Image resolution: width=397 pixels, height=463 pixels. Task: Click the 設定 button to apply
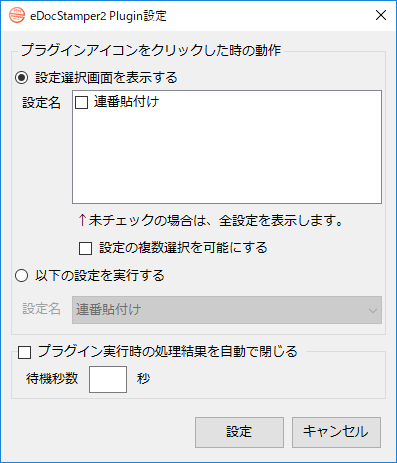click(239, 432)
